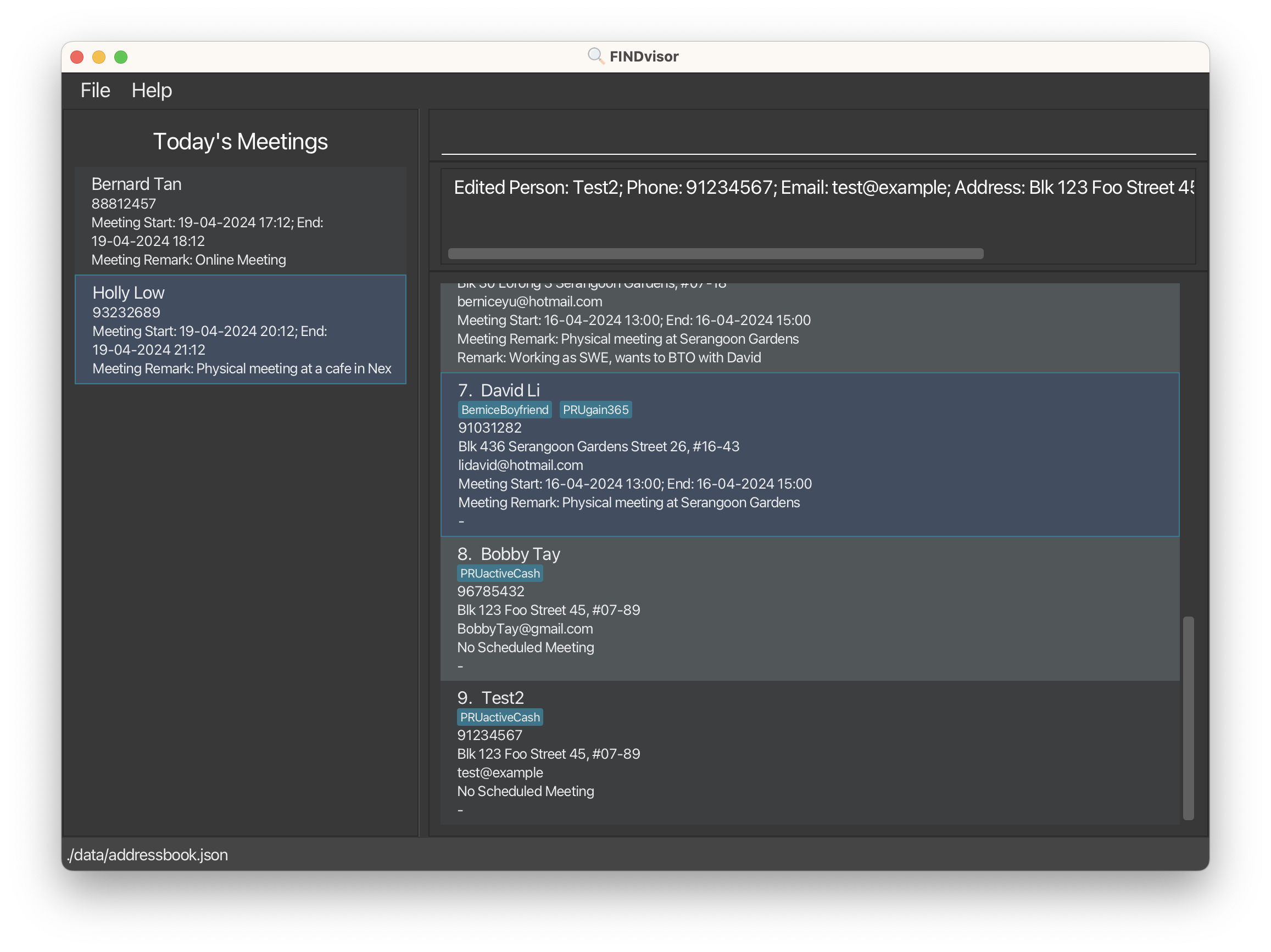Select the Test2 contact entry
This screenshot has width=1271, height=952.
(x=809, y=753)
